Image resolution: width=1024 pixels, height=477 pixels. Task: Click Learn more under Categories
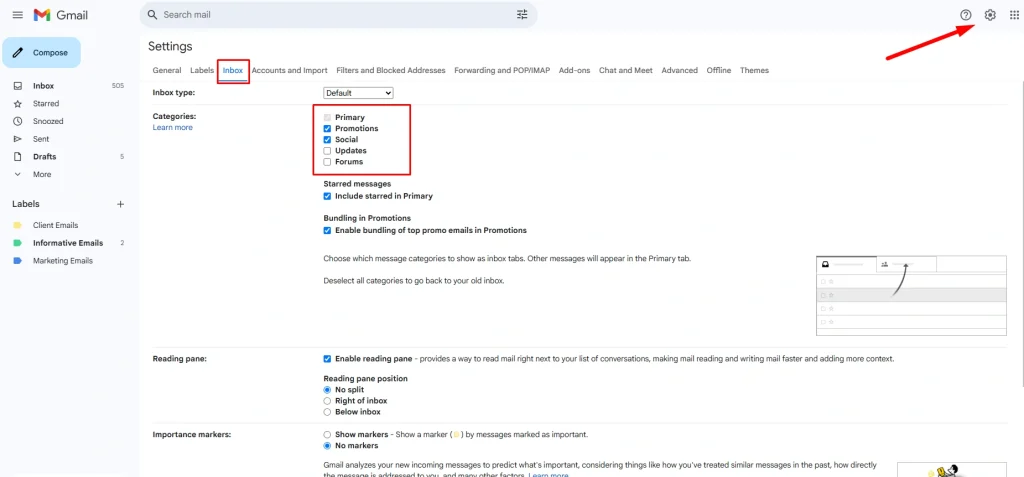[x=172, y=128]
